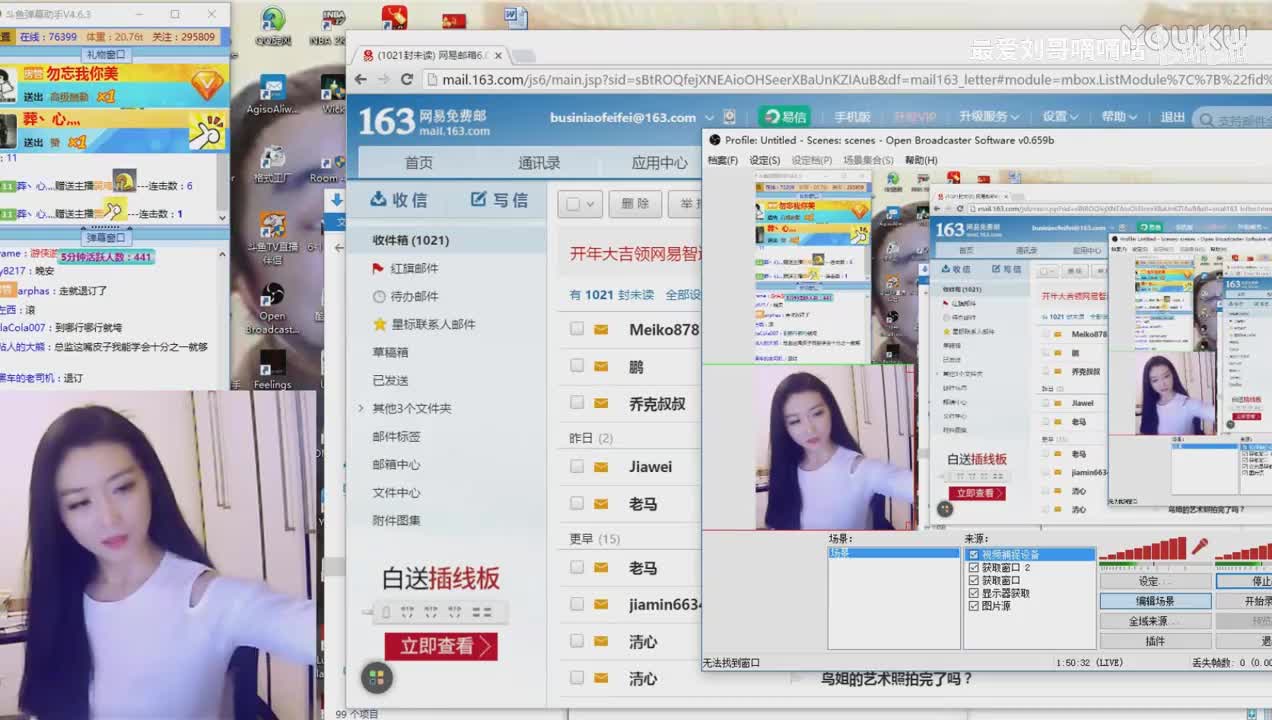Open the account dropdown beside busniaofeifei@163.com

click(708, 118)
